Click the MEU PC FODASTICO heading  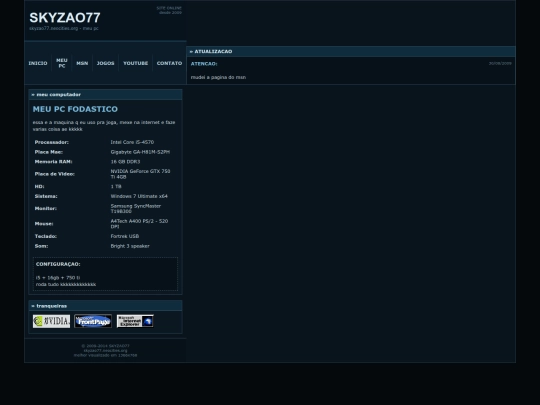click(75, 109)
